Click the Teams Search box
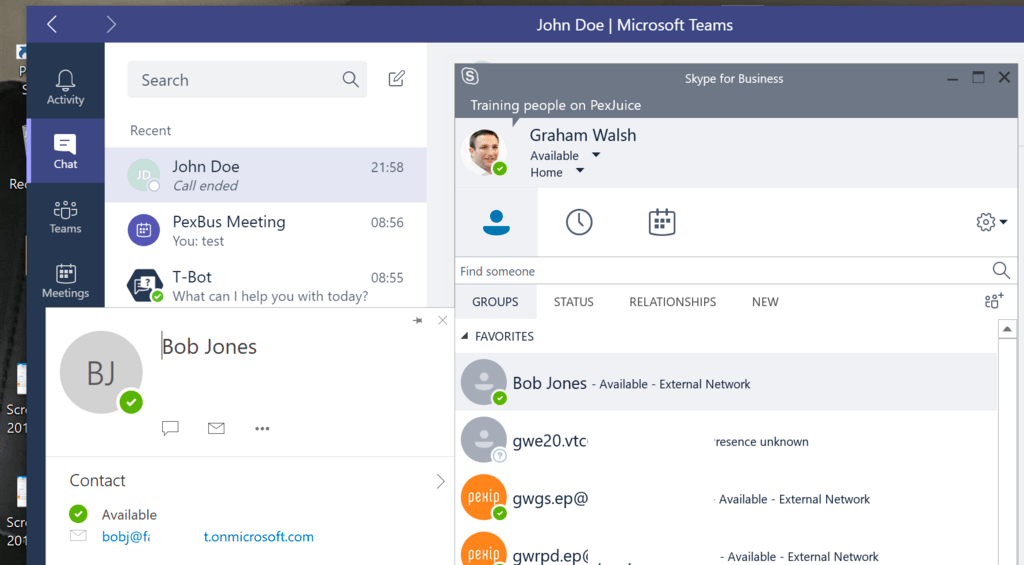1024x565 pixels. click(247, 80)
